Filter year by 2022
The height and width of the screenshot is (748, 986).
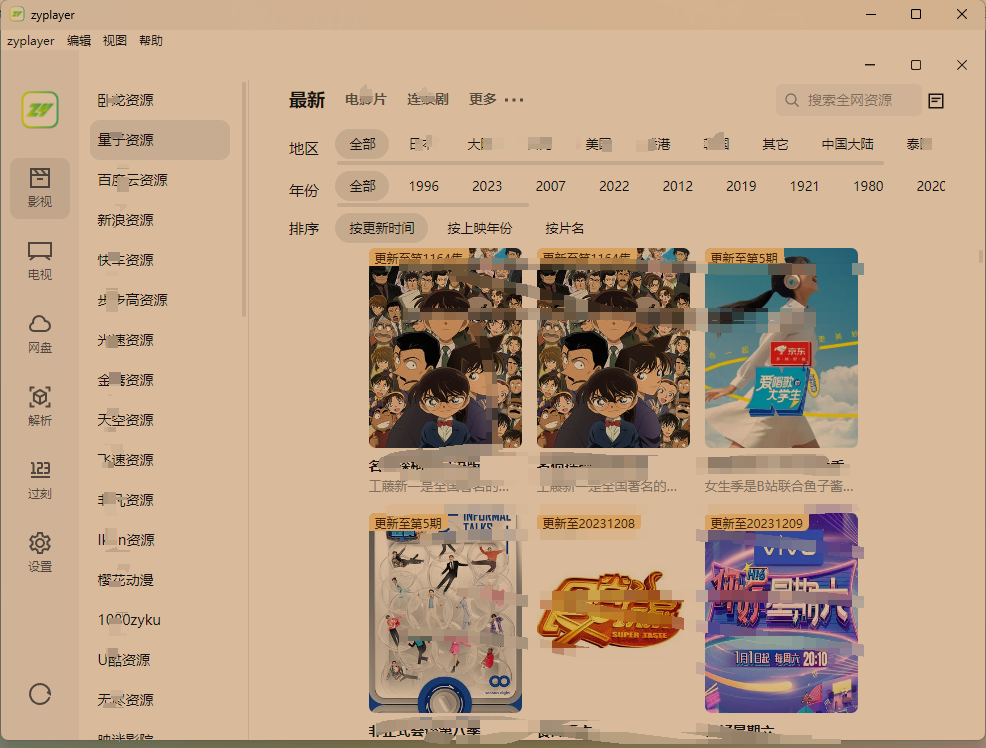[x=614, y=186]
